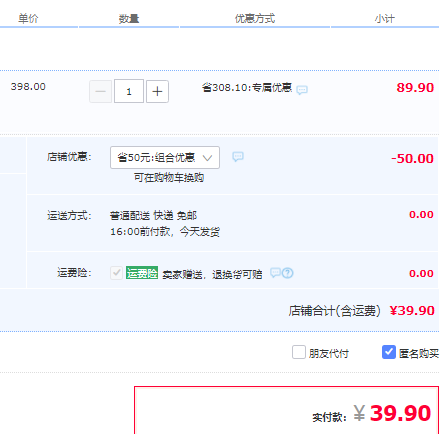
Task: Open the 省50元:组合优惠 dropdown
Action: pyautogui.click(x=165, y=157)
